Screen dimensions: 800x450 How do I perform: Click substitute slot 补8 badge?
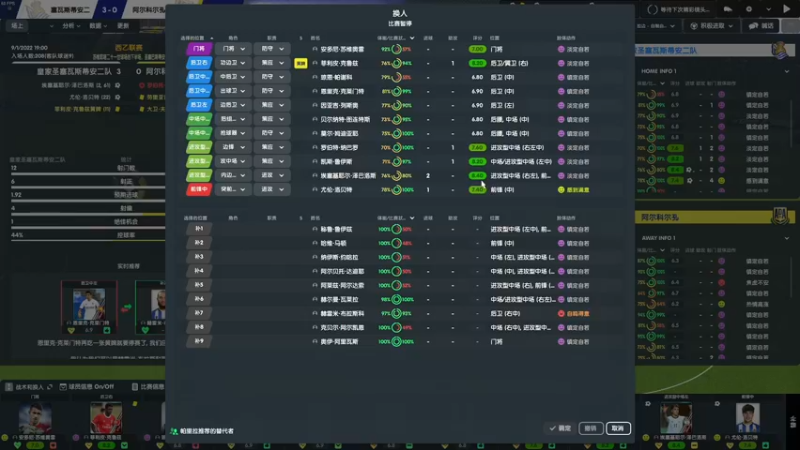(x=198, y=327)
